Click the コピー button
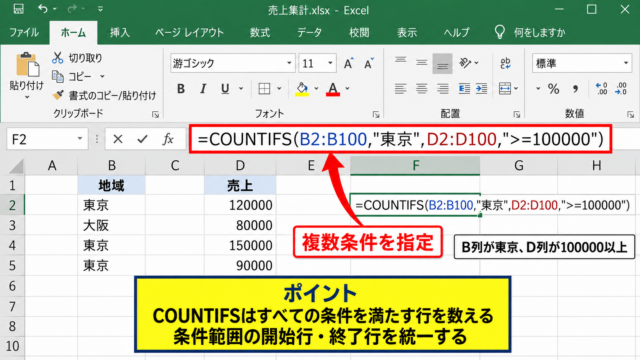Image resolution: width=640 pixels, height=360 pixels. pyautogui.click(x=73, y=76)
